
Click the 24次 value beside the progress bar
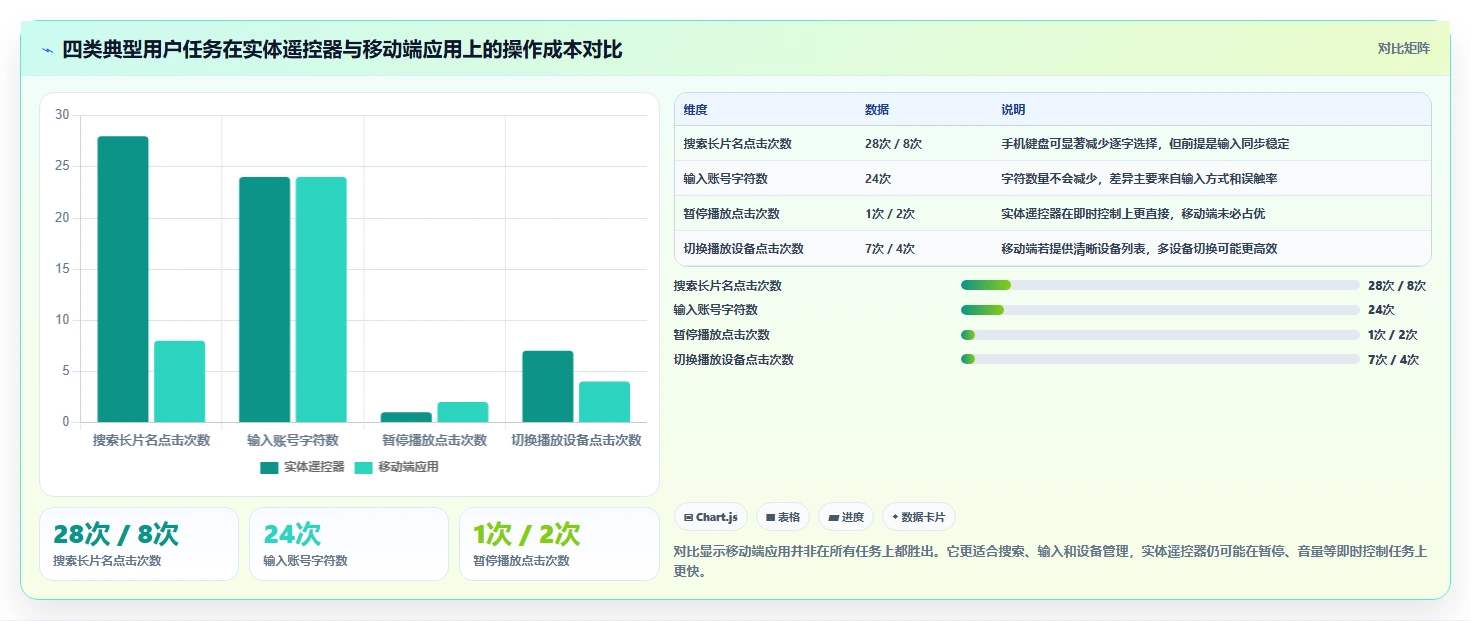click(x=1381, y=310)
